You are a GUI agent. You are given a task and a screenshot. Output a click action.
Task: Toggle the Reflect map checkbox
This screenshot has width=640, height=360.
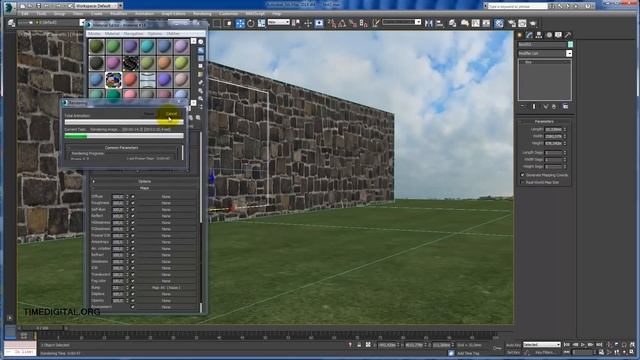(133, 216)
